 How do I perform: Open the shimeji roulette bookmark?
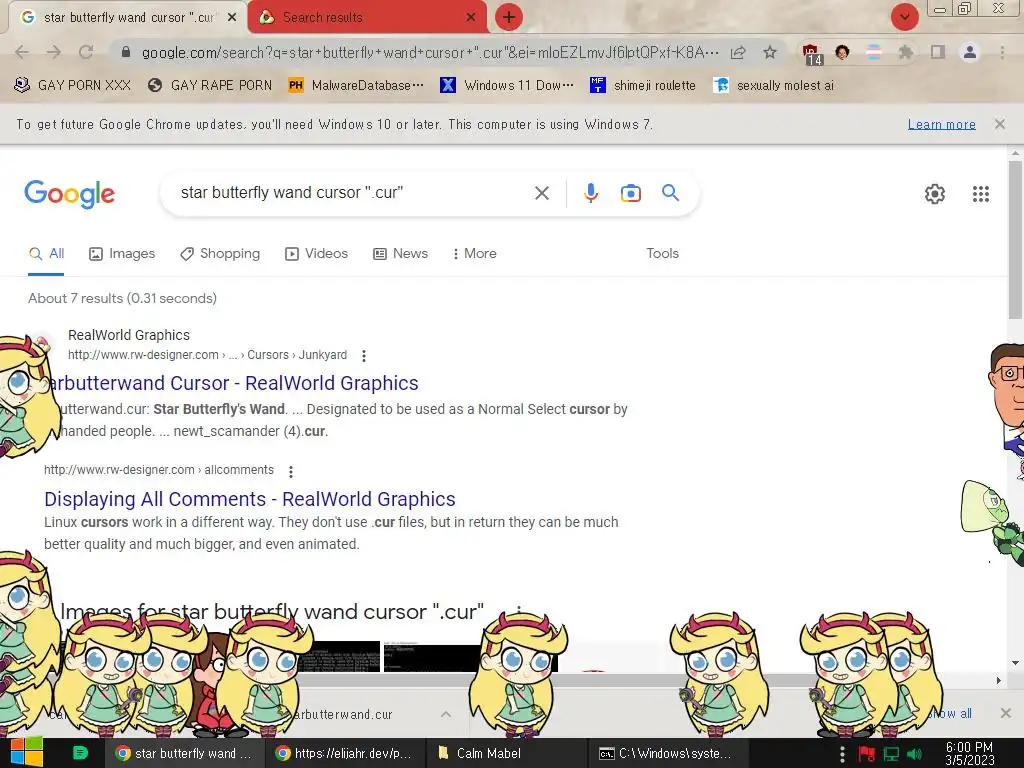643,86
